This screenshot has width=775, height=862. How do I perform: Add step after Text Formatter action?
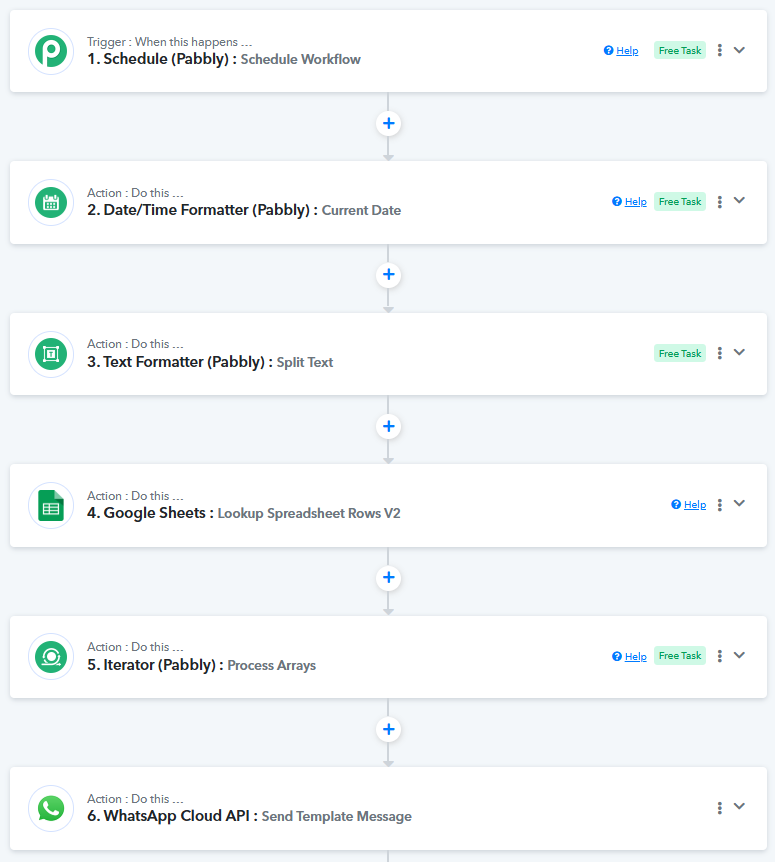pos(389,426)
